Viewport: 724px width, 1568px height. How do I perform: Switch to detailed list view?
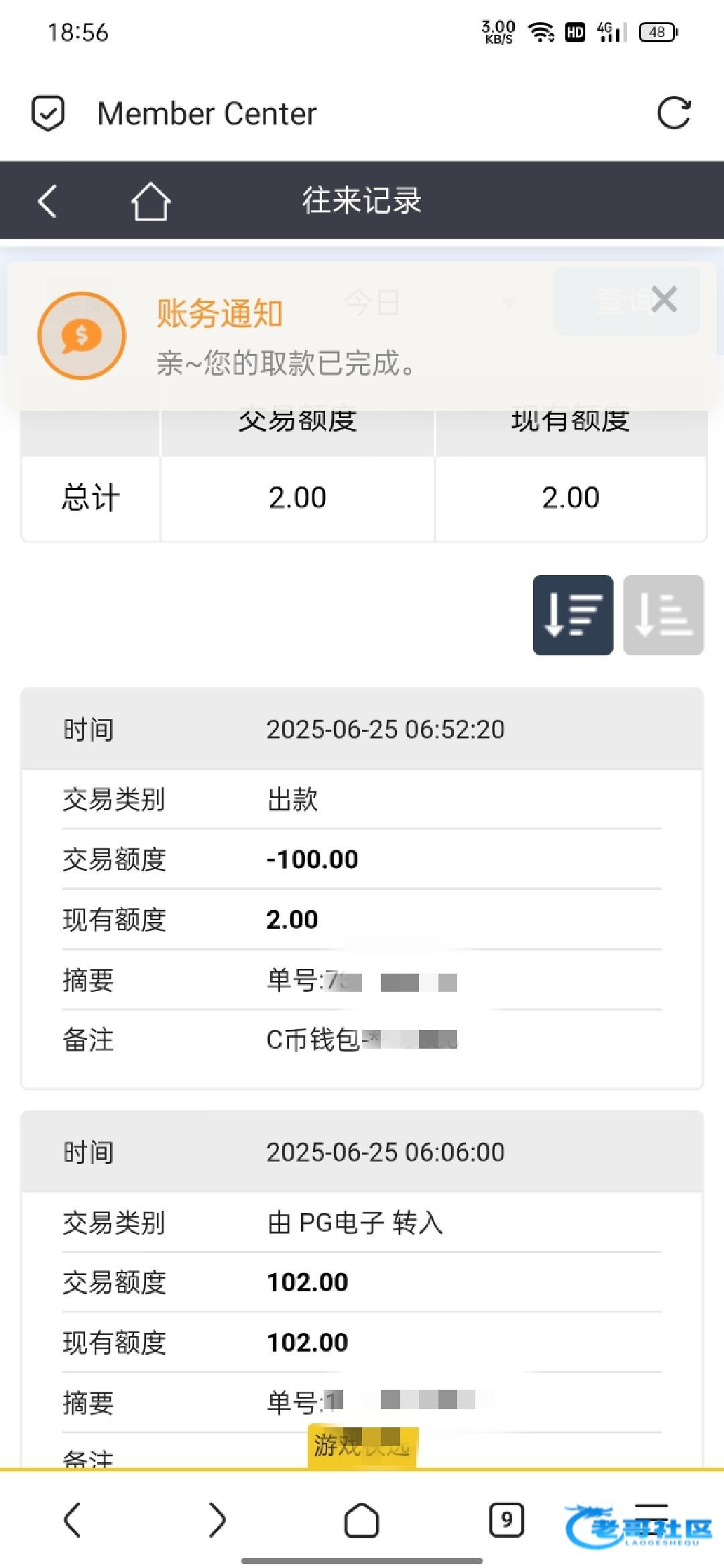tap(572, 614)
